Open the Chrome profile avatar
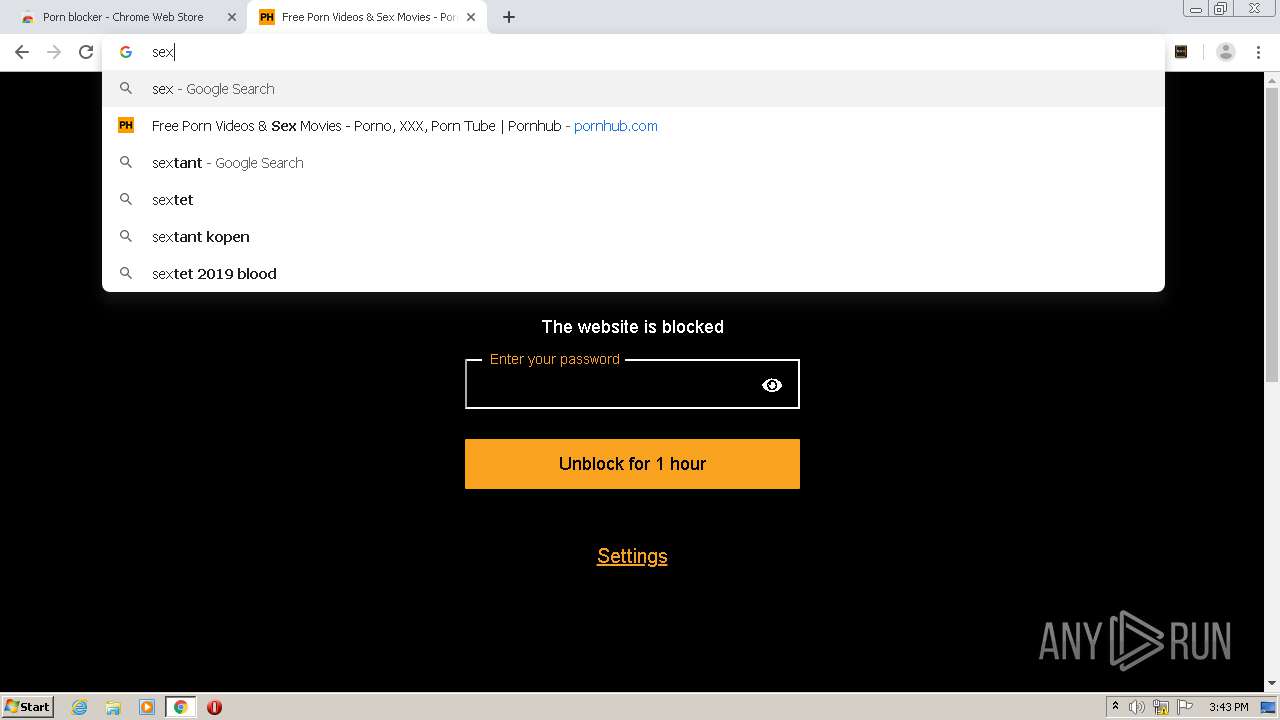The height and width of the screenshot is (720, 1280). [1226, 52]
